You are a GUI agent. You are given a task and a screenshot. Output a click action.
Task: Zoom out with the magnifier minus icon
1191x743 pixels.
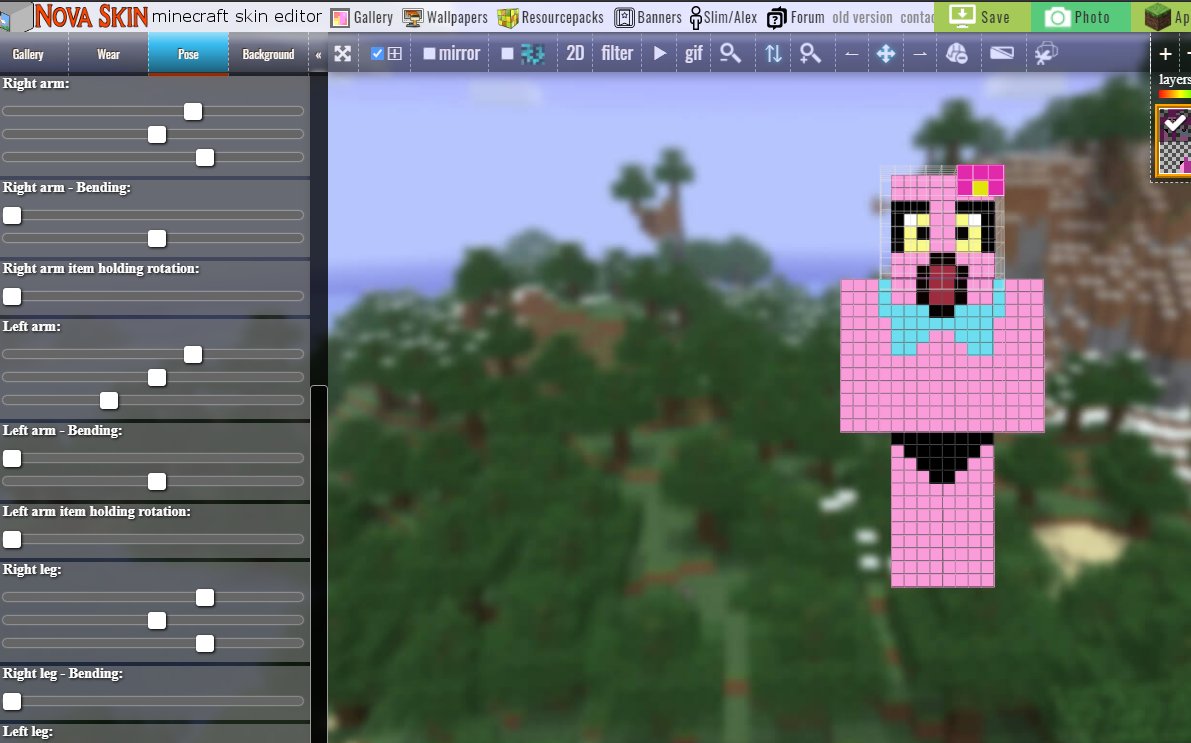[x=731, y=53]
